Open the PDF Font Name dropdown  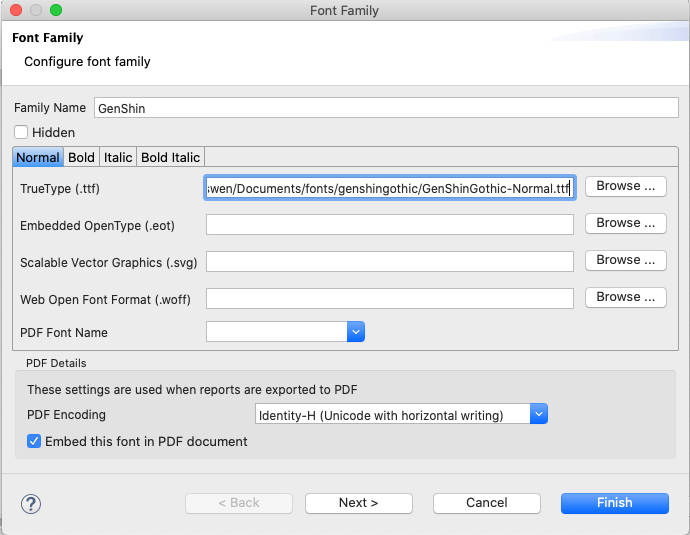tap(355, 332)
